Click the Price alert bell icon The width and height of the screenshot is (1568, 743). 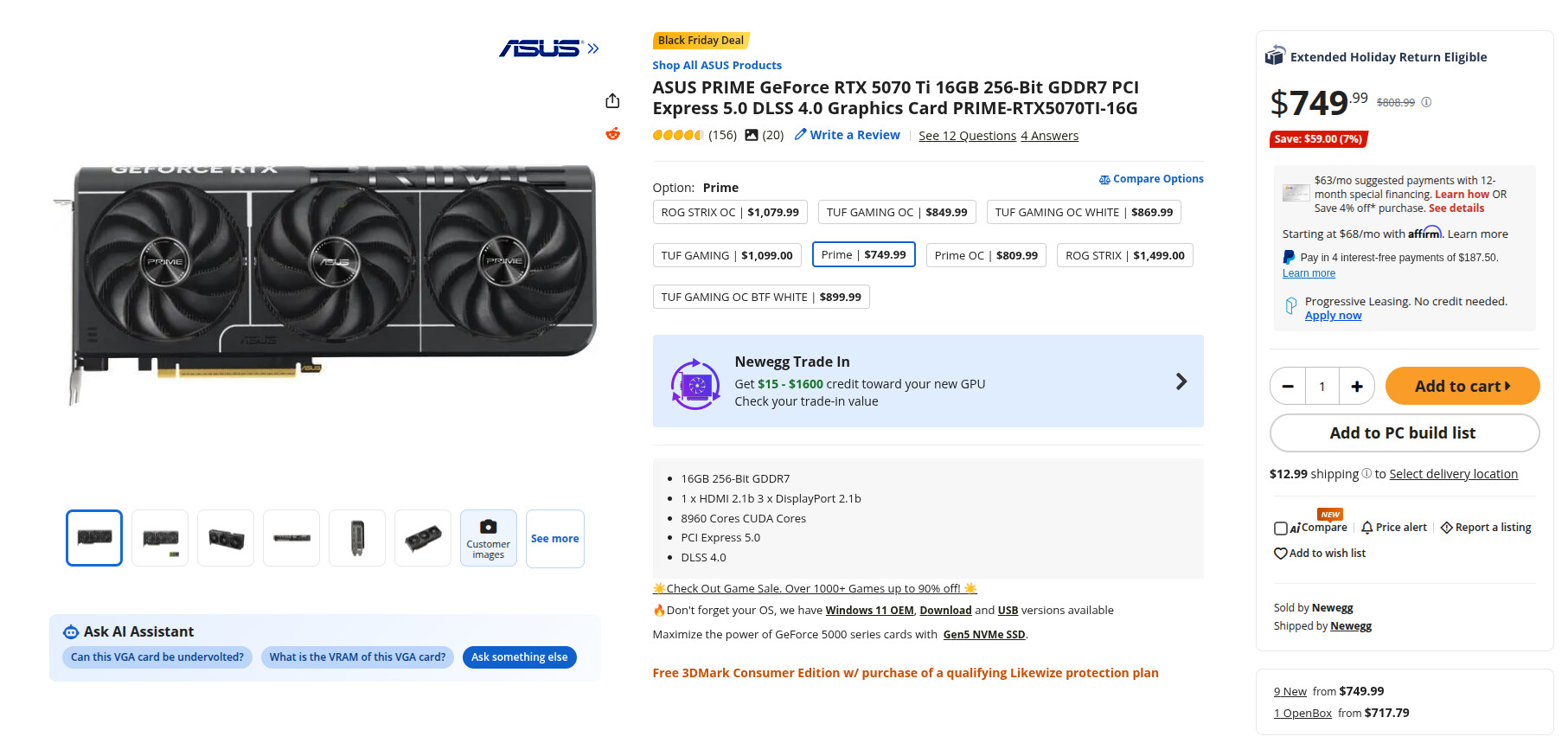pos(1367,528)
